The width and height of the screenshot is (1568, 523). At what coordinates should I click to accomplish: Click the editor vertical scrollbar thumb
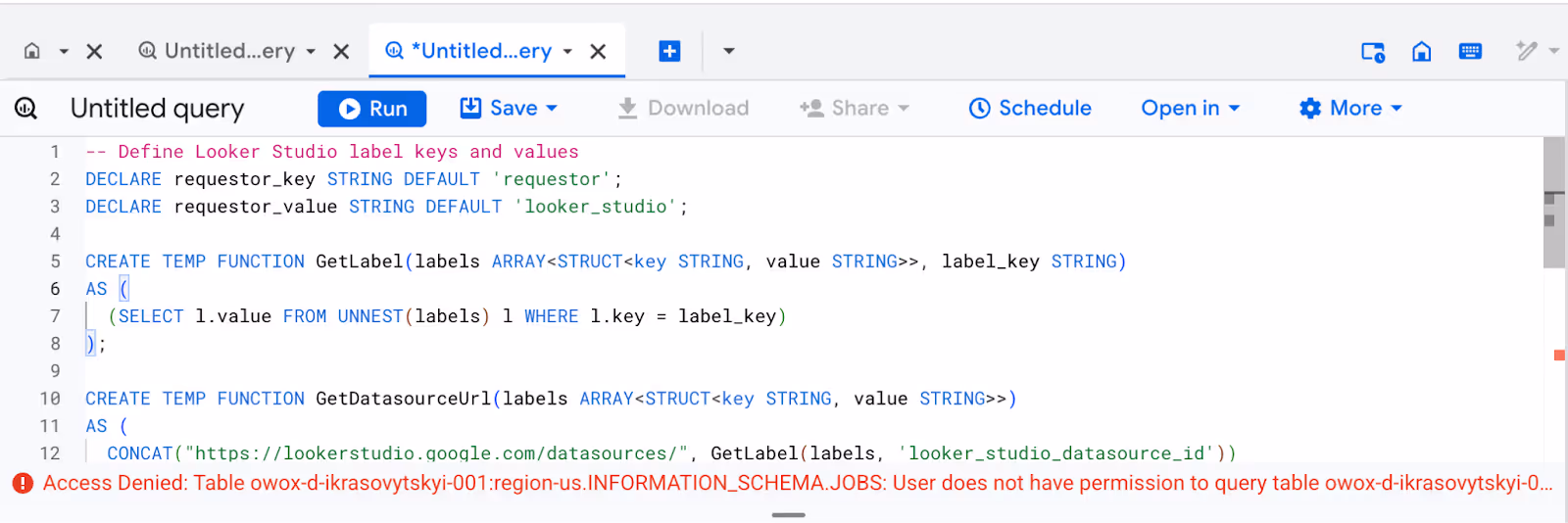pos(1554,203)
